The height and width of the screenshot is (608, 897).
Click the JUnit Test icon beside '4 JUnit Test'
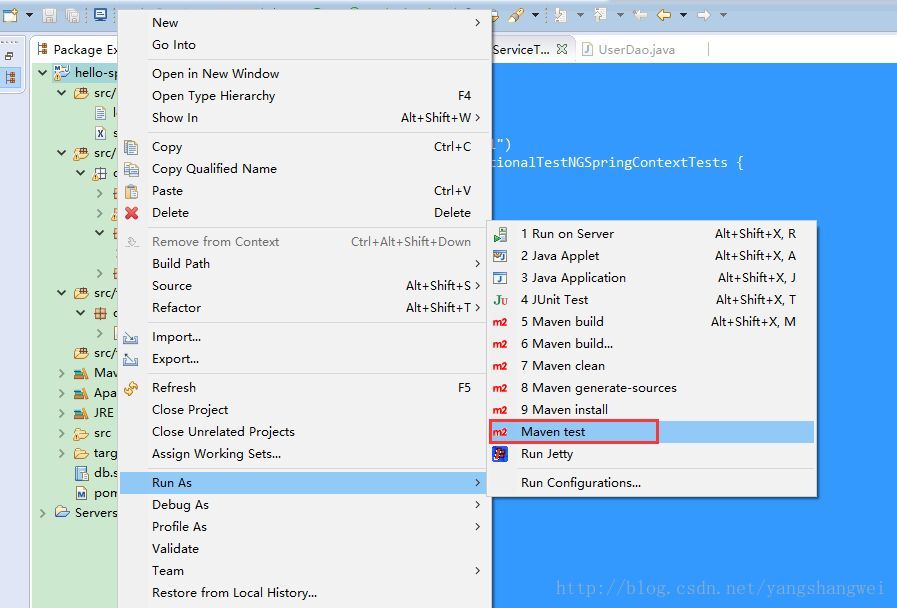[x=500, y=299]
